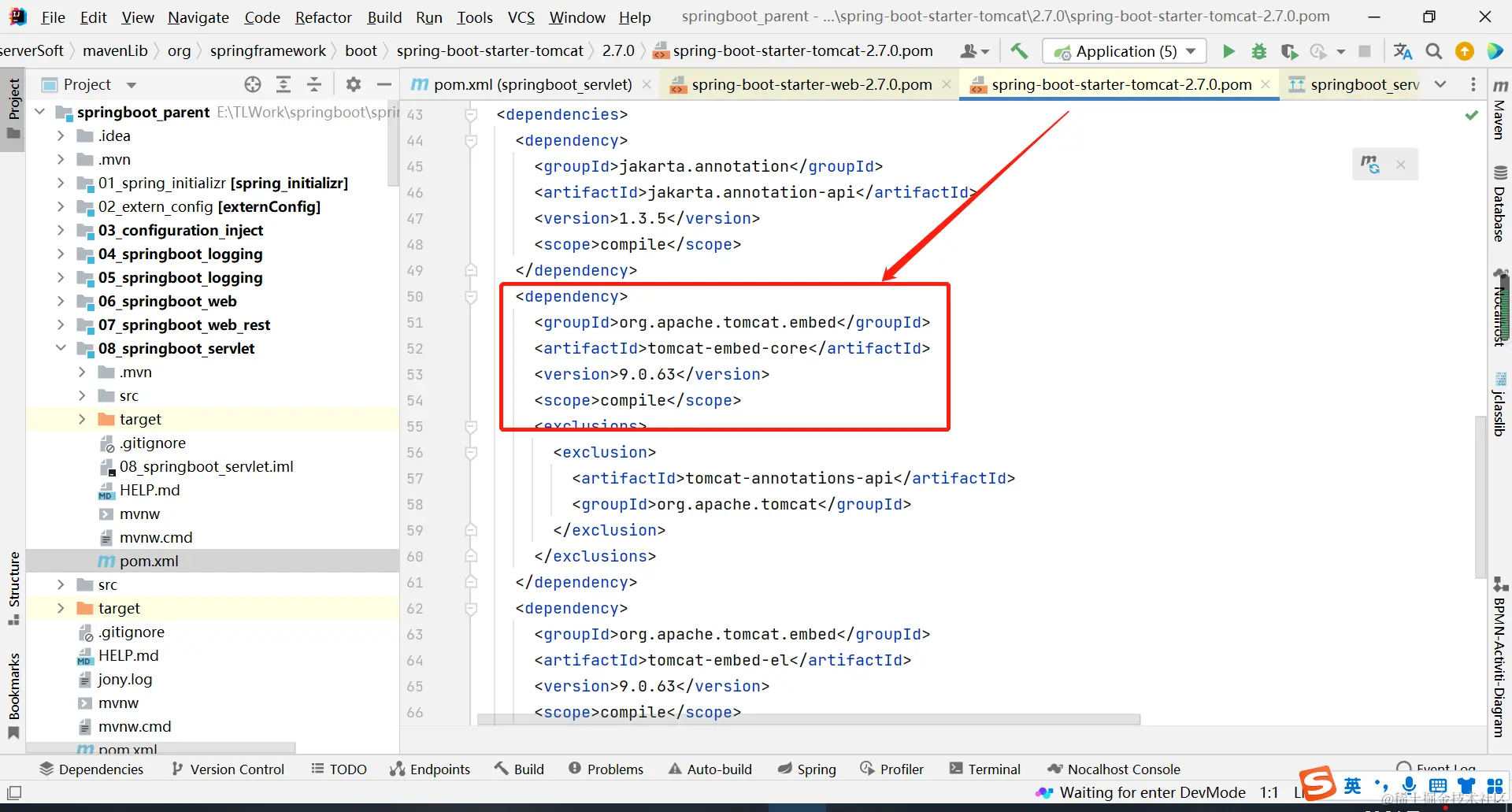This screenshot has width=1512, height=812.
Task: Start debugging with the bug icon
Action: 1259,51
